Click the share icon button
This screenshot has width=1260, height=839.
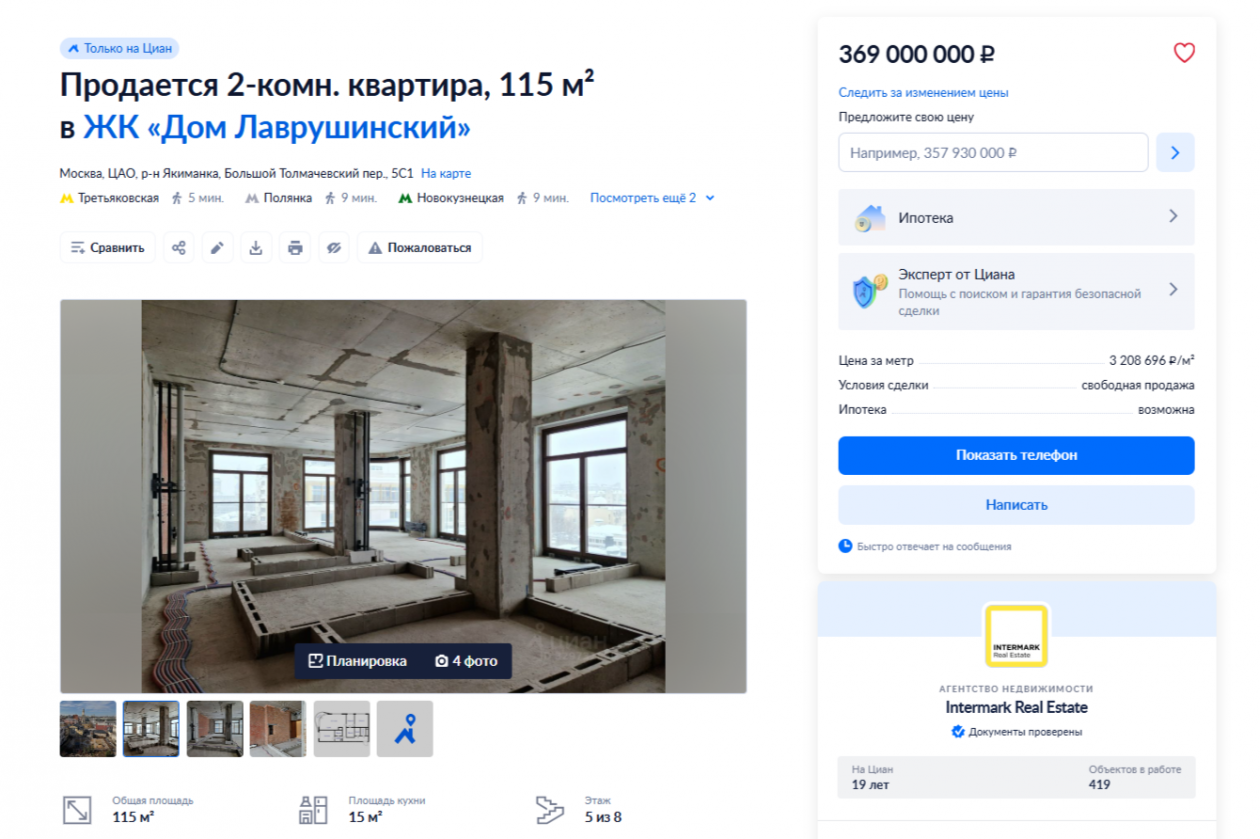[178, 247]
